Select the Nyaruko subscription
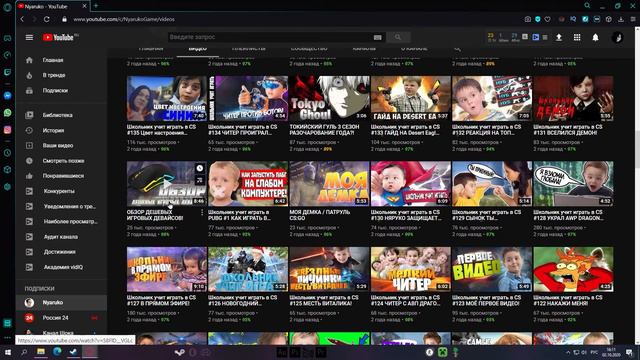 coord(61,302)
